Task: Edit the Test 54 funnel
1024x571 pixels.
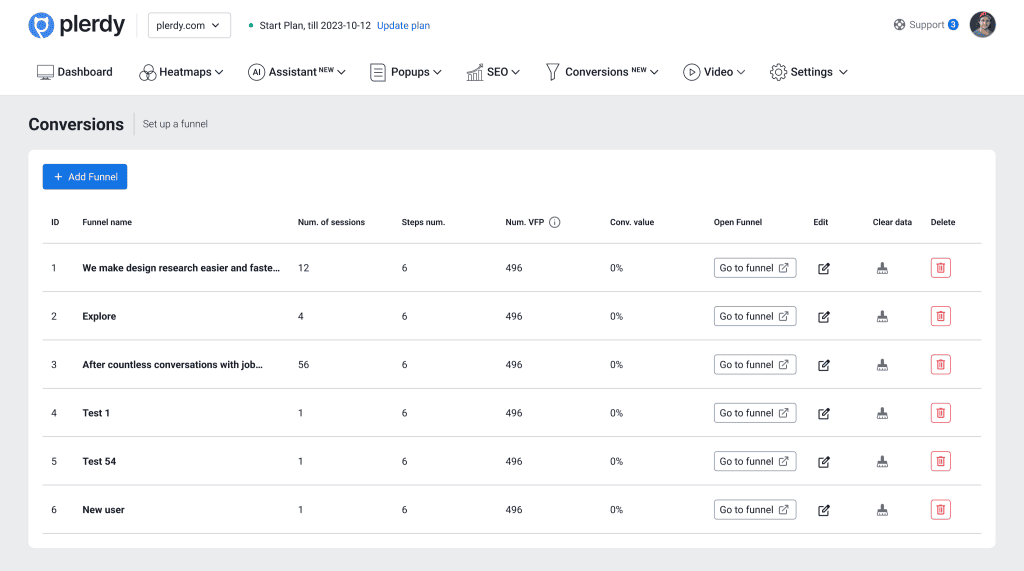Action: [x=824, y=461]
